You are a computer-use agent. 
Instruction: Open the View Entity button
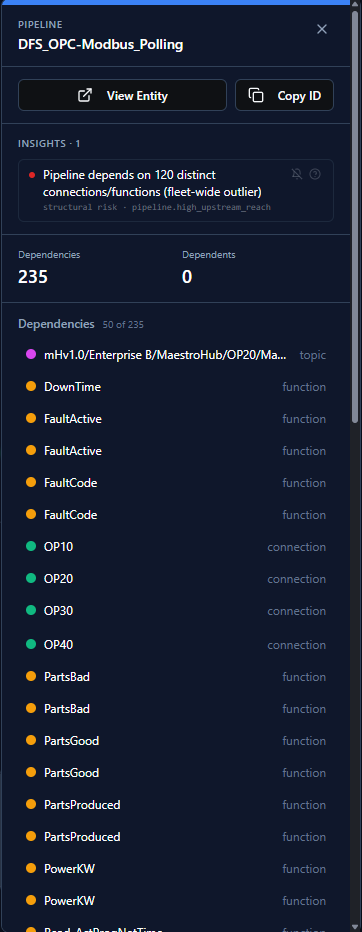(122, 95)
